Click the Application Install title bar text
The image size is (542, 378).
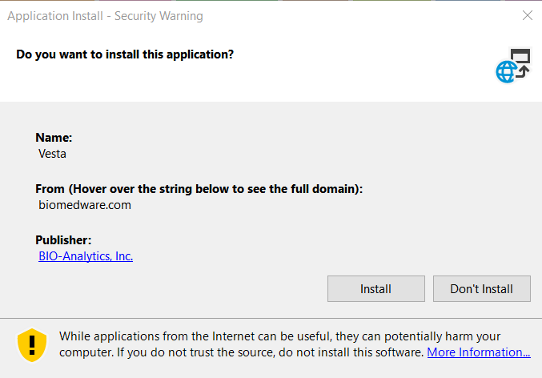click(x=105, y=16)
